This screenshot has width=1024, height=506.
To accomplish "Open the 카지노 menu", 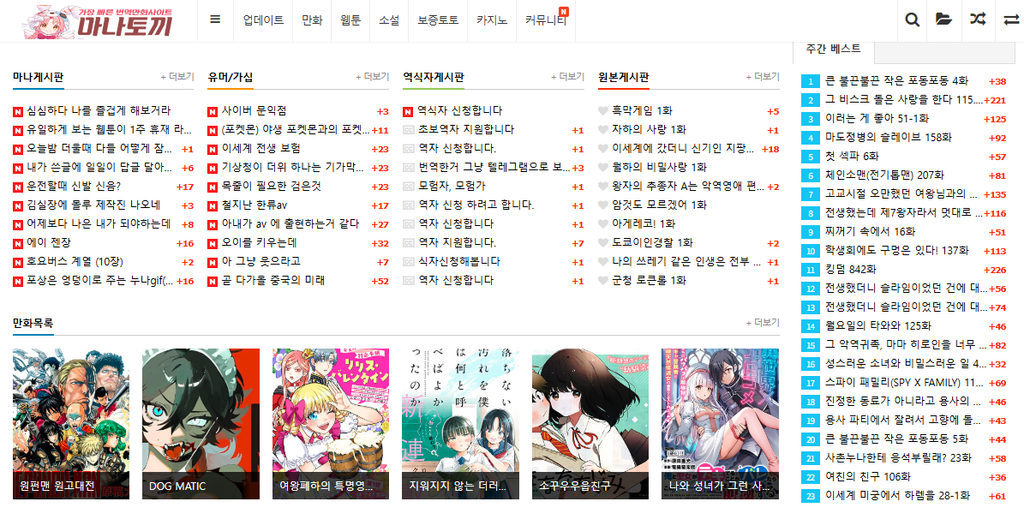I will point(492,20).
